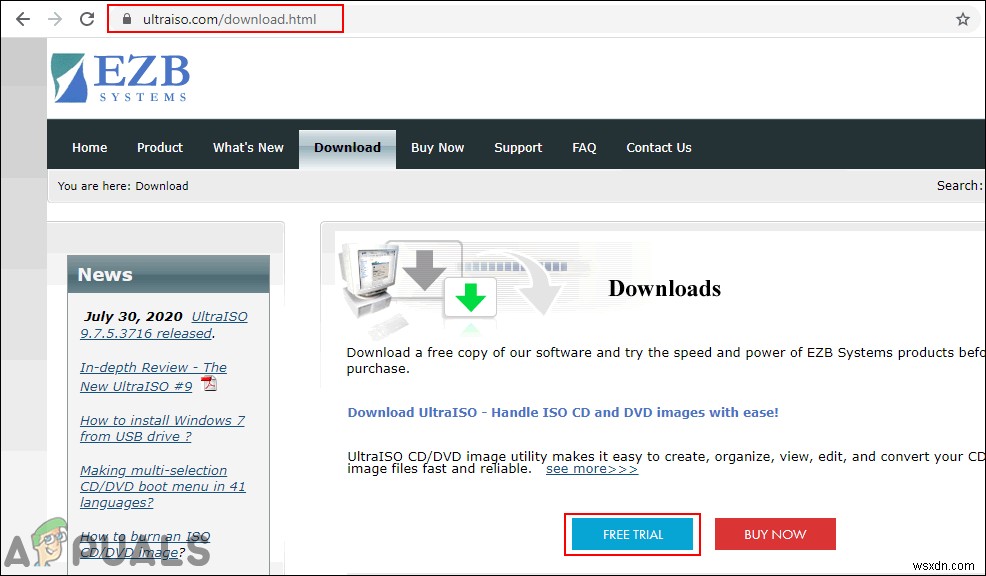
Task: Open Making multi-selection CD/DVD boot menu link
Action: click(x=163, y=486)
